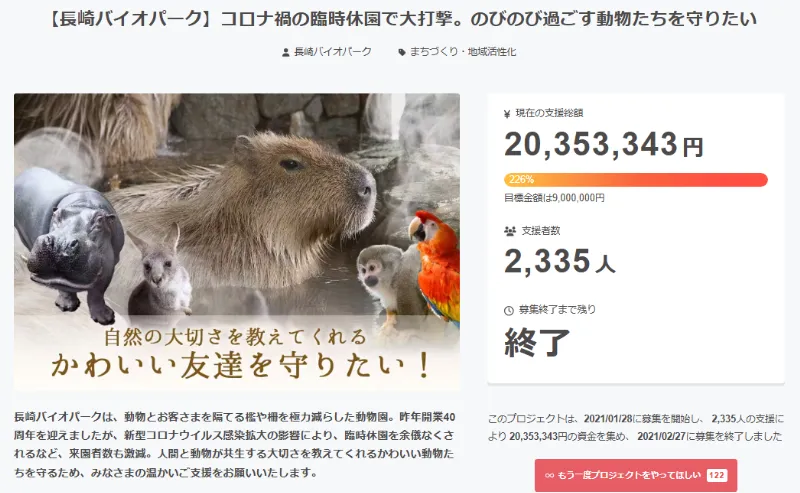
Task: Open the 長崎バイオパーク owner profile link
Action: [x=333, y=52]
